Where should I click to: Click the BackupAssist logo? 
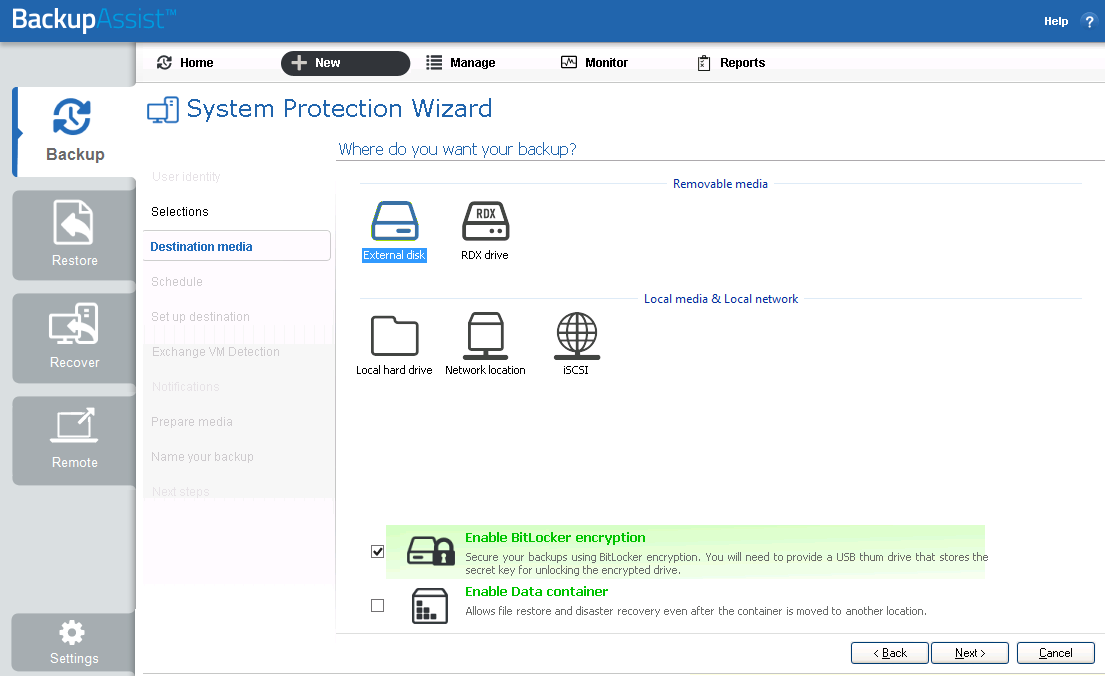pos(94,19)
